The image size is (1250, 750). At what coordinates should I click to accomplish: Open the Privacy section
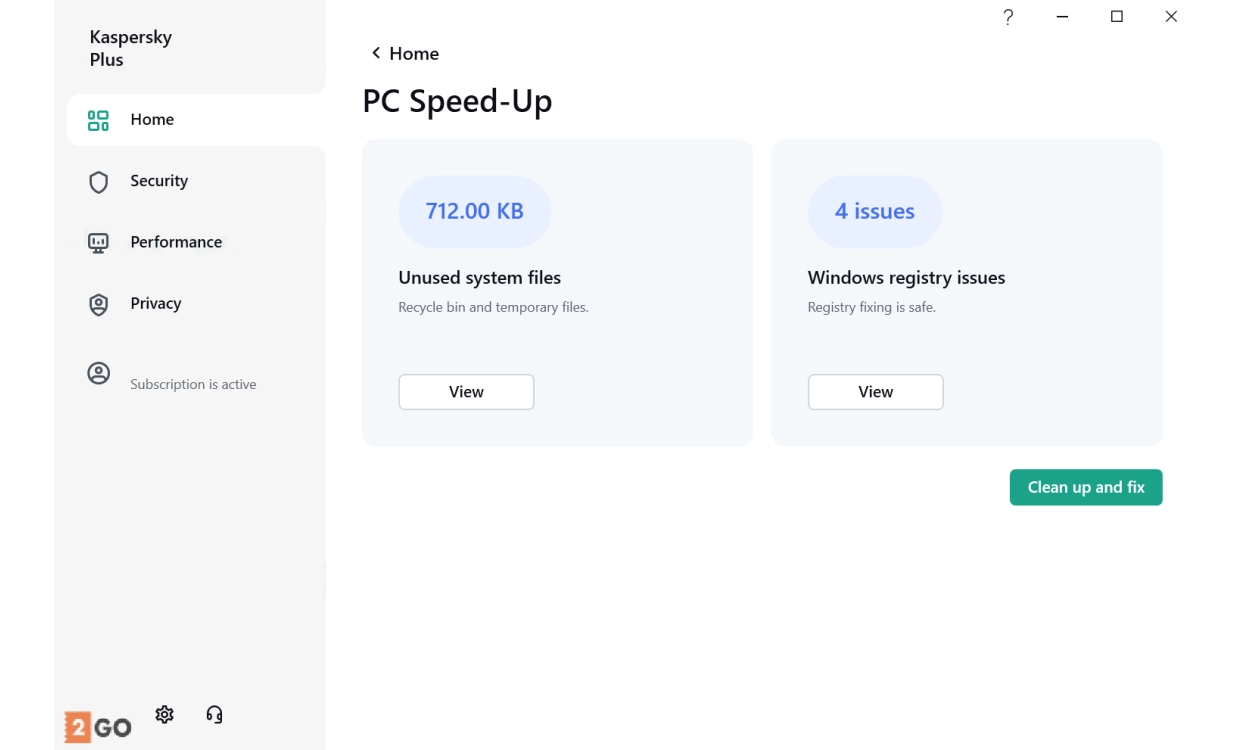click(155, 304)
